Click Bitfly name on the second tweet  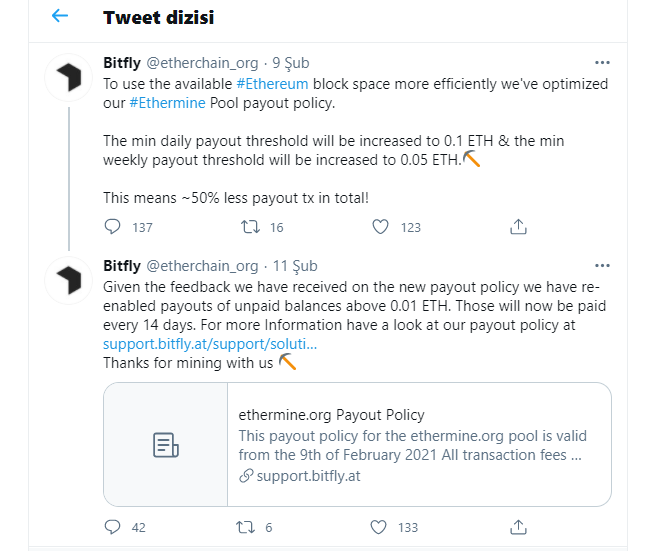click(122, 266)
